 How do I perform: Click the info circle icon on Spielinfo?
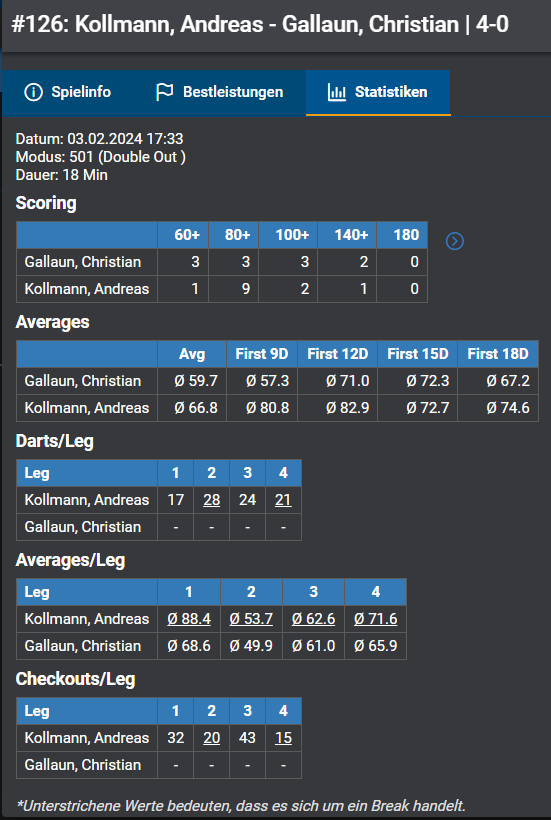point(33,93)
